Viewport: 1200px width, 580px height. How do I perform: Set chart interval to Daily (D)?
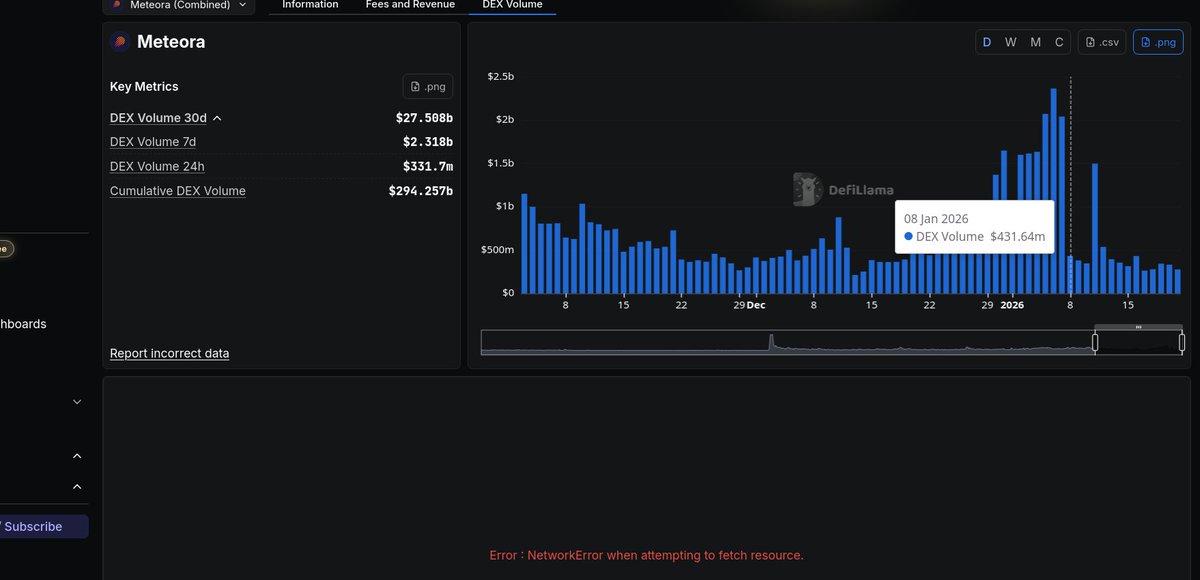click(987, 42)
